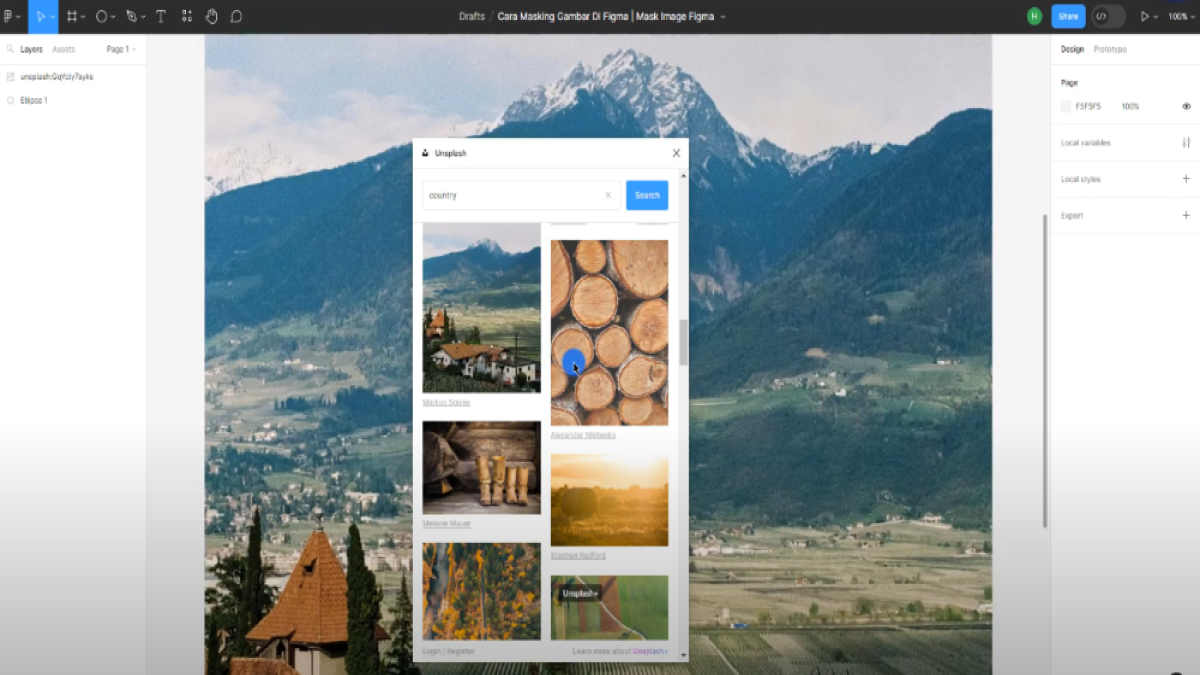Viewport: 1200px width, 675px height.
Task: Click the Search button
Action: [647, 195]
